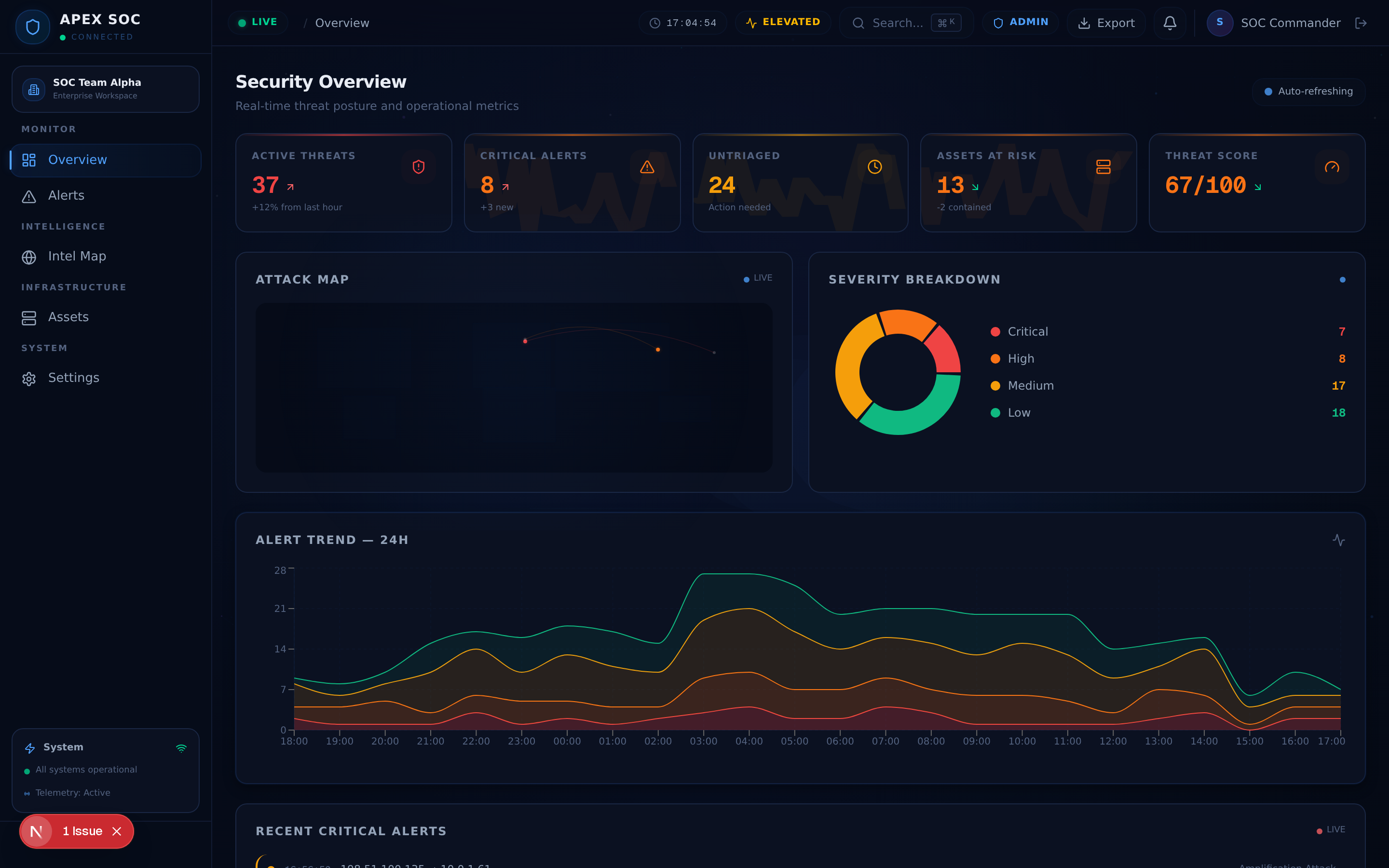Click the System wifi signal icon
The height and width of the screenshot is (868, 1389).
pos(181,748)
